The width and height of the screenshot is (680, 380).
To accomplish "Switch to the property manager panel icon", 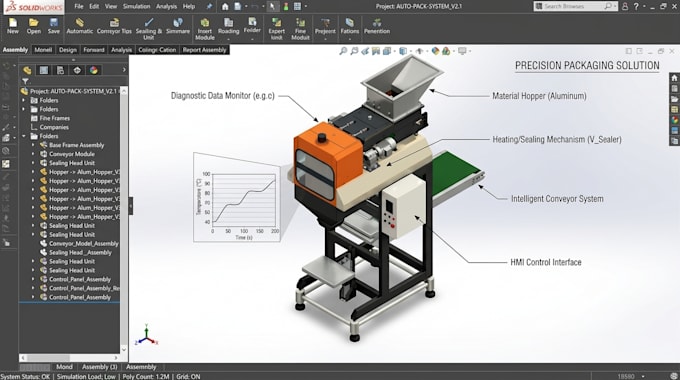I will 44,70.
